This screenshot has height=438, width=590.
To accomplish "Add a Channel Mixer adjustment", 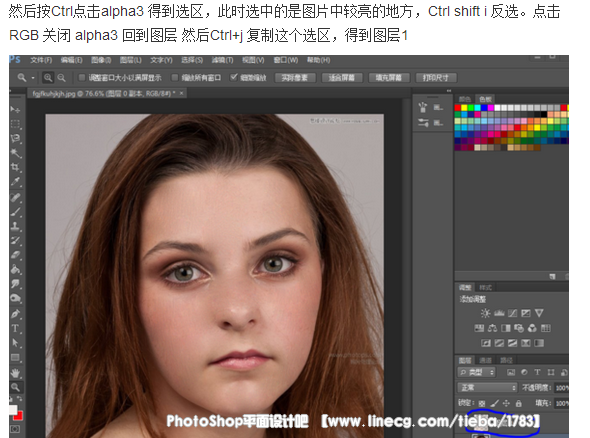I will tap(532, 328).
